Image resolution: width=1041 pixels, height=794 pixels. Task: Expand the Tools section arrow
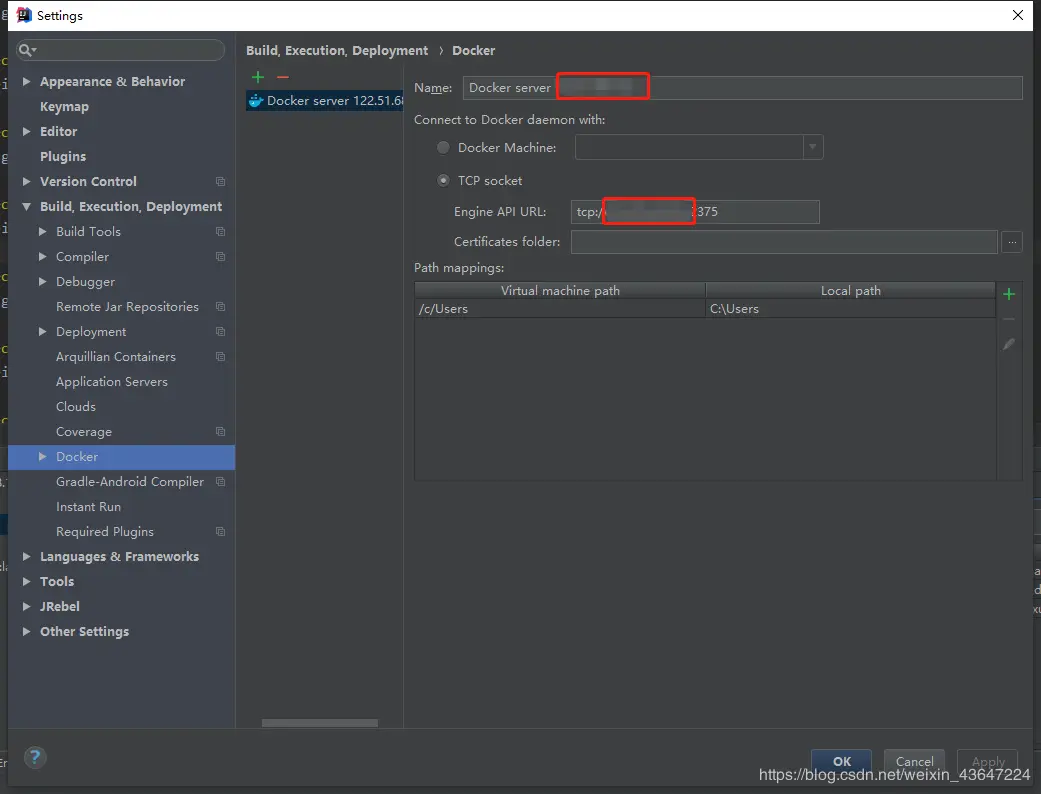27,582
